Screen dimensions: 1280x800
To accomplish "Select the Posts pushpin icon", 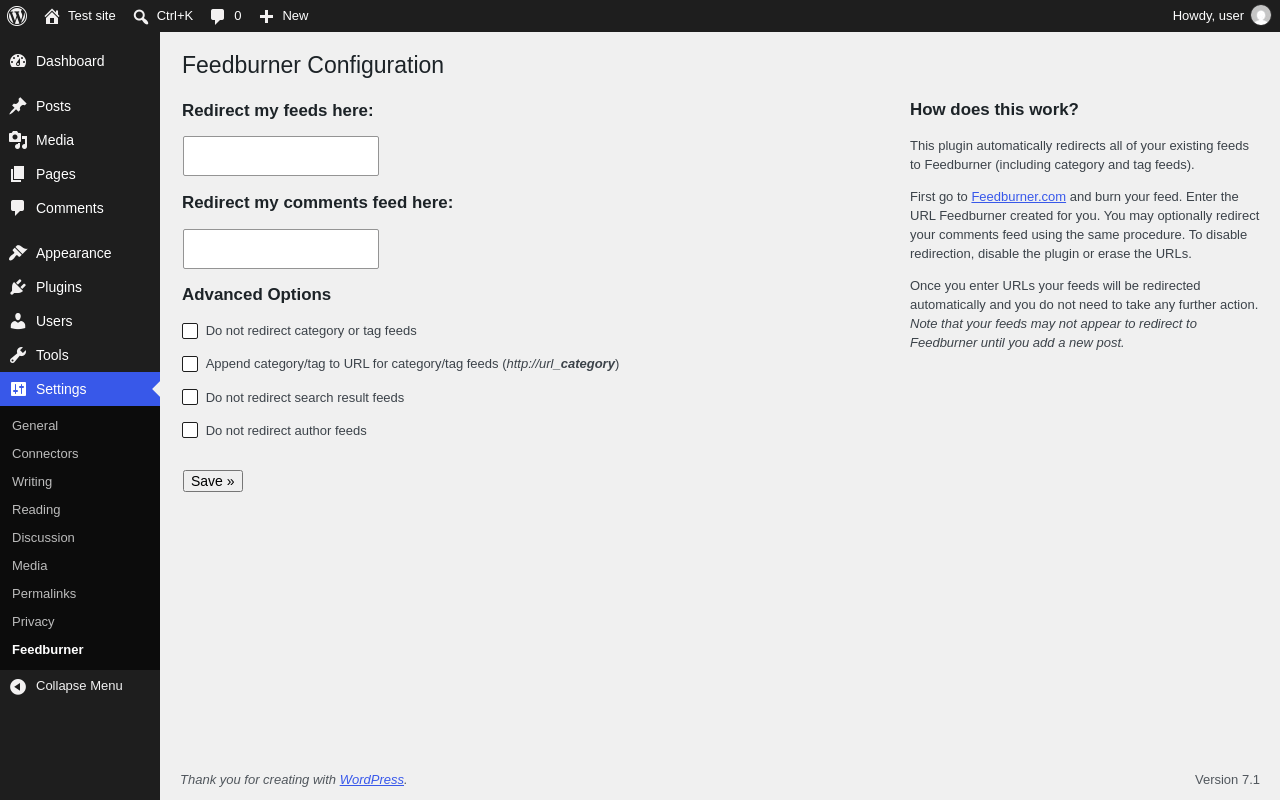I will point(18,106).
